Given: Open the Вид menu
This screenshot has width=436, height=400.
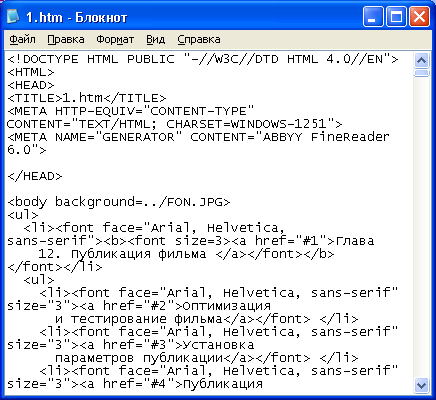Looking at the screenshot, I should (156, 40).
